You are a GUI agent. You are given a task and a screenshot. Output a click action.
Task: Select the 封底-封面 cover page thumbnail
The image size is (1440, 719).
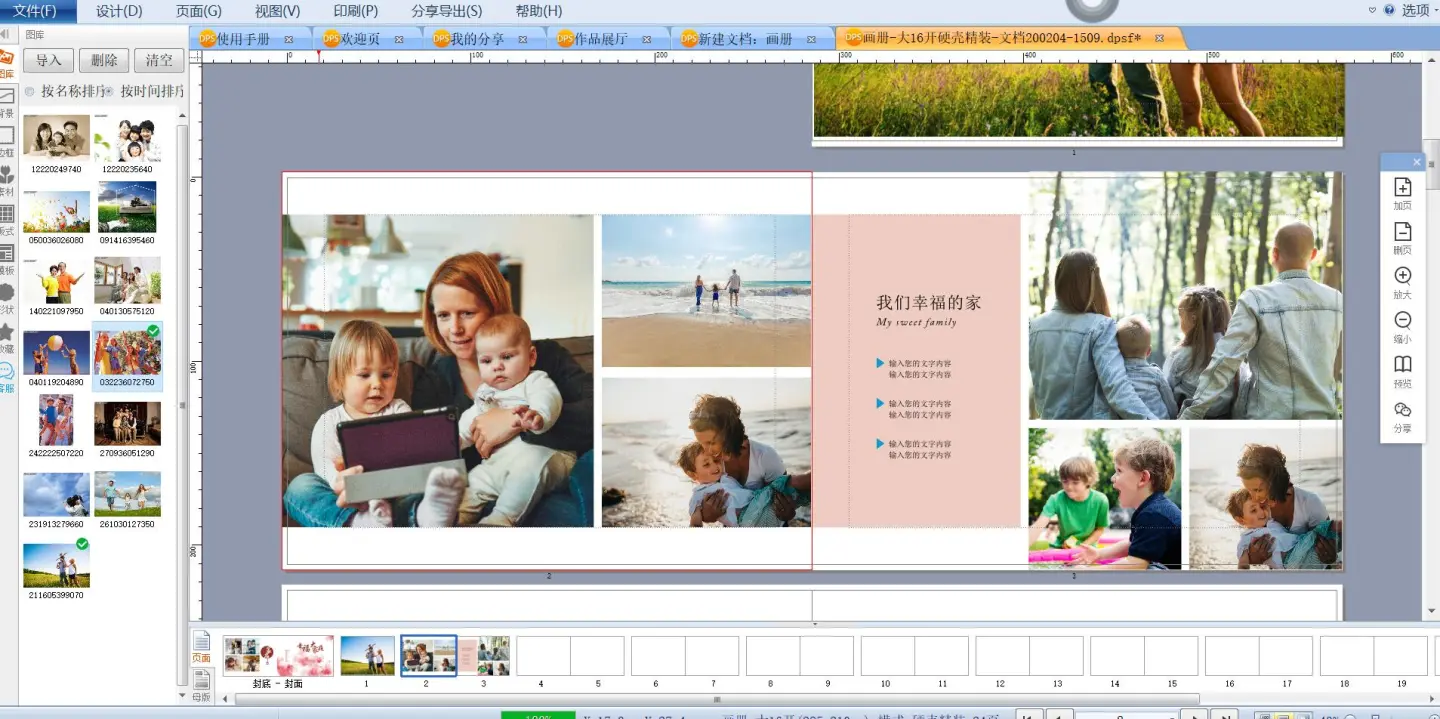278,656
